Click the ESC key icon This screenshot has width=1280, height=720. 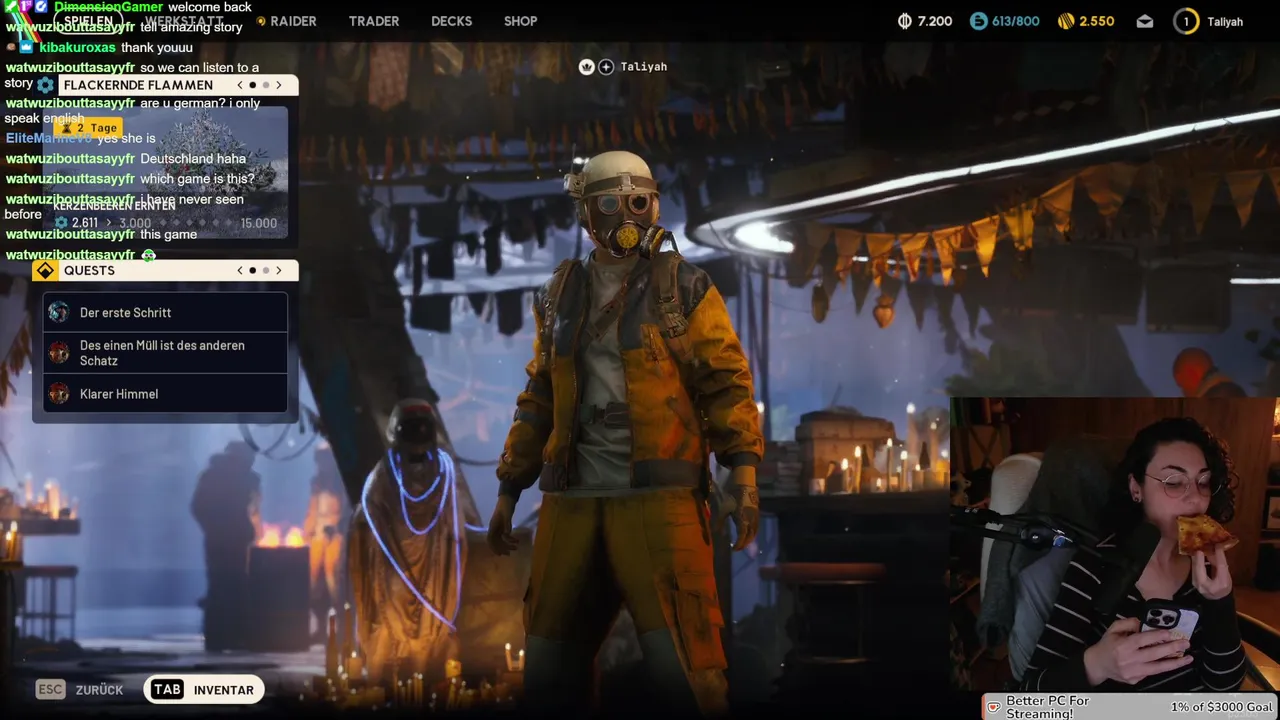click(x=50, y=689)
